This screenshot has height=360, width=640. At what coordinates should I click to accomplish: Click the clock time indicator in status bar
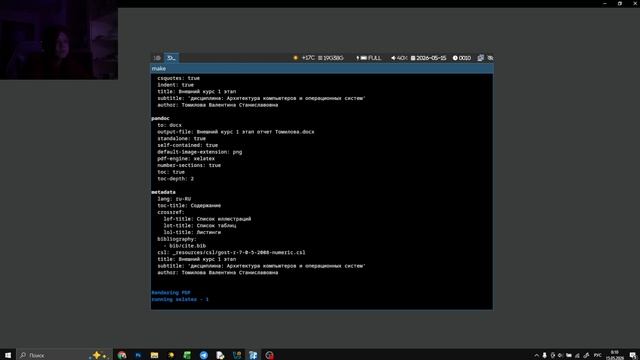point(462,58)
